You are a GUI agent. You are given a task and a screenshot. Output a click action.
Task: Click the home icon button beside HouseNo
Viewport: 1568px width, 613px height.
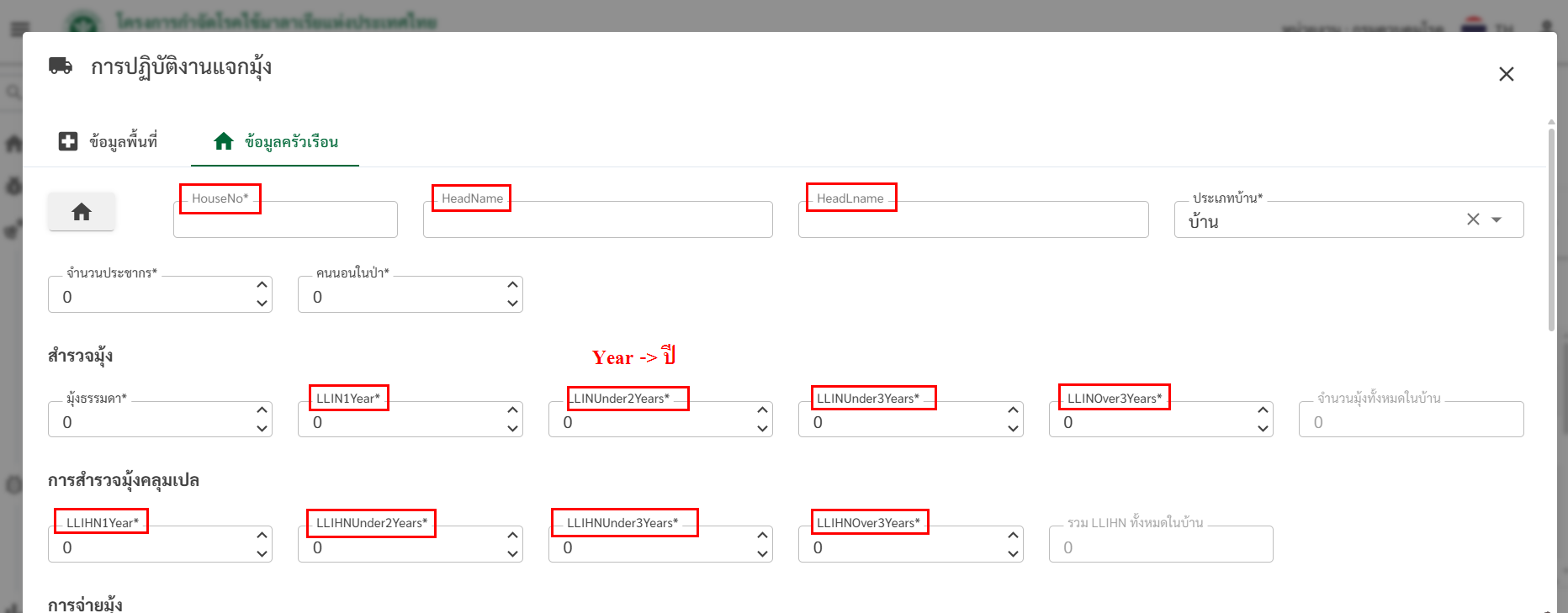[81, 212]
